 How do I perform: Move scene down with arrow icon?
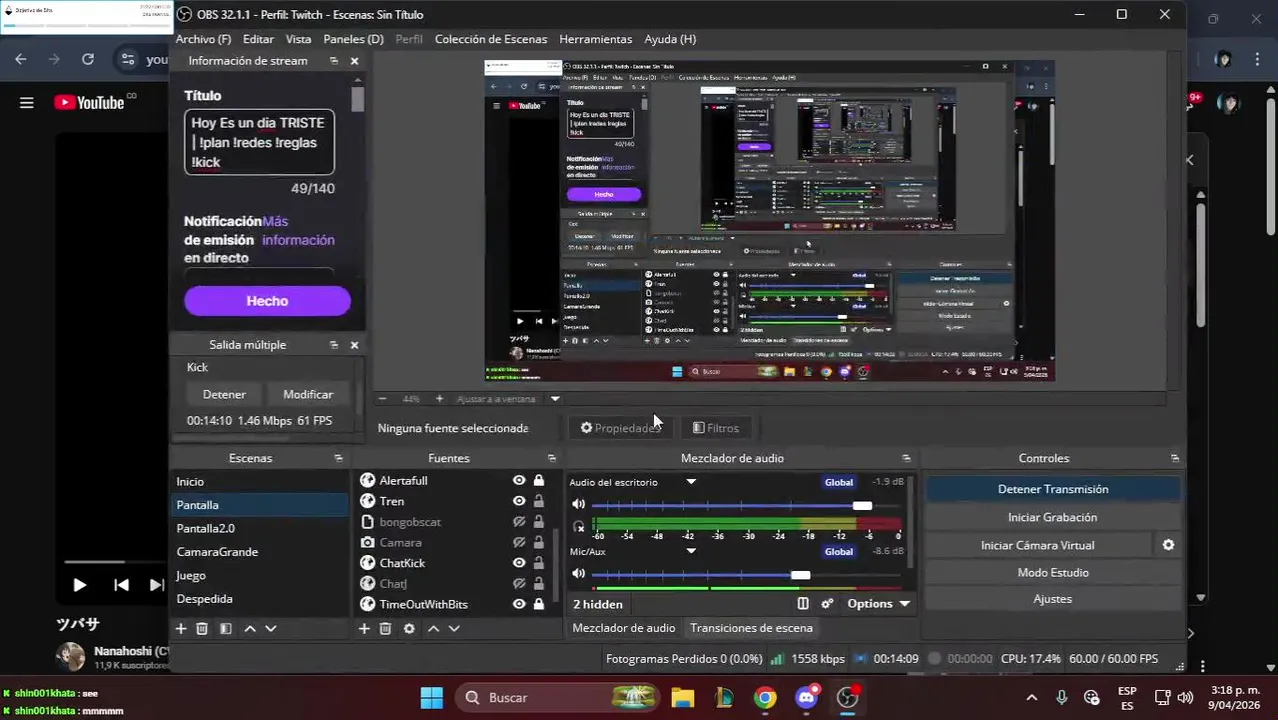(x=270, y=628)
